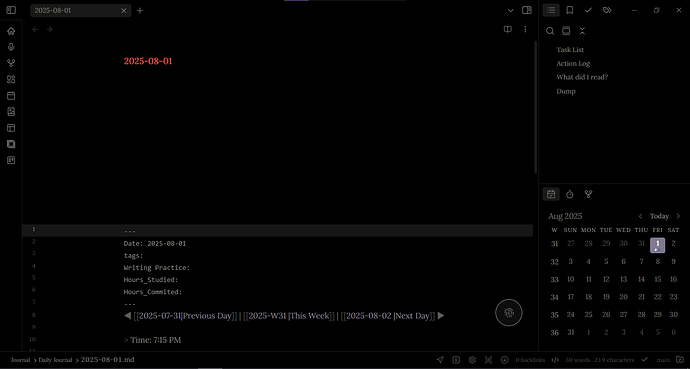This screenshot has width=690, height=369.
Task: Select the timer tab in lower sidebar
Action: pos(570,194)
